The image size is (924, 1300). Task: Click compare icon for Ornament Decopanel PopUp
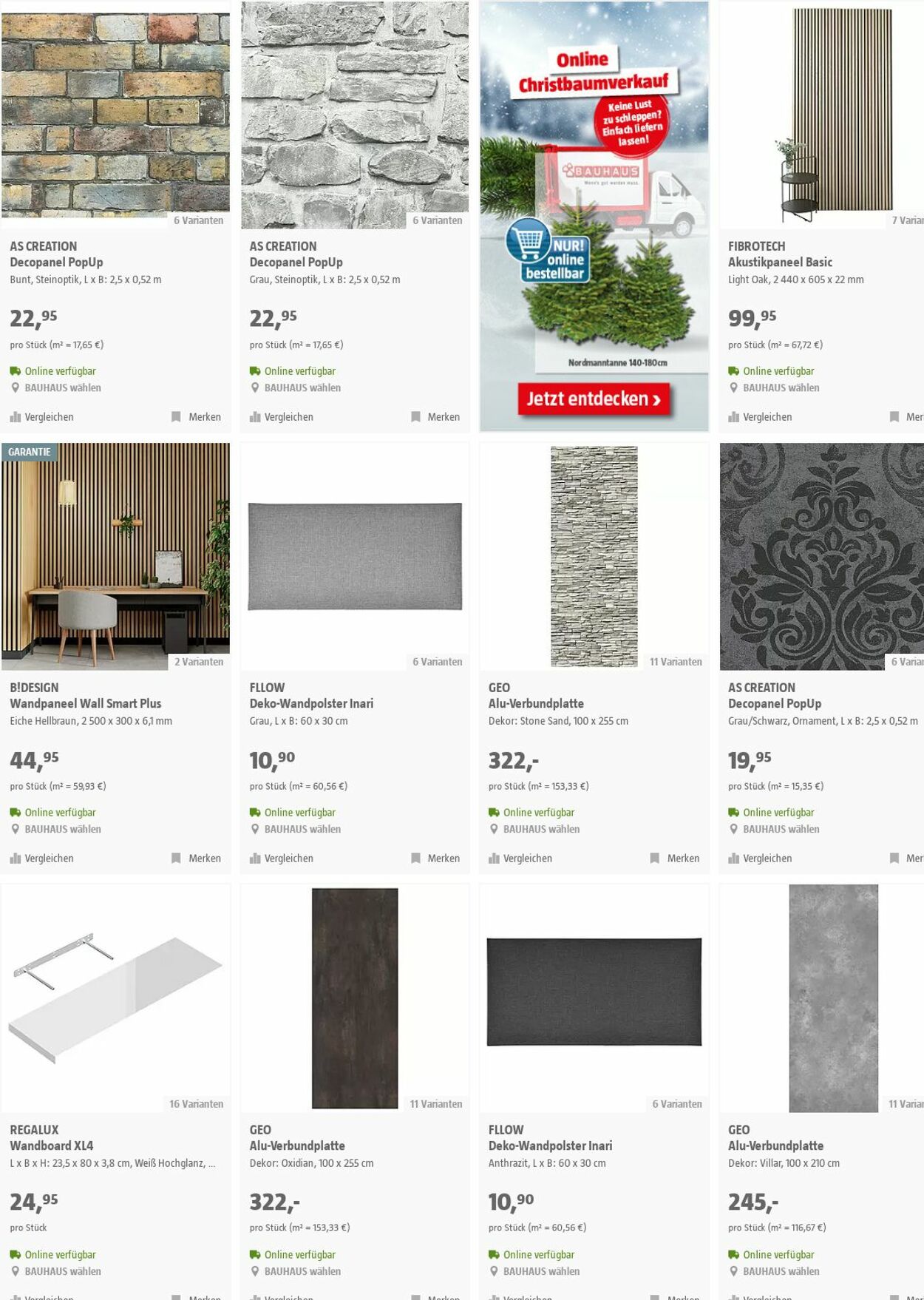(x=733, y=859)
